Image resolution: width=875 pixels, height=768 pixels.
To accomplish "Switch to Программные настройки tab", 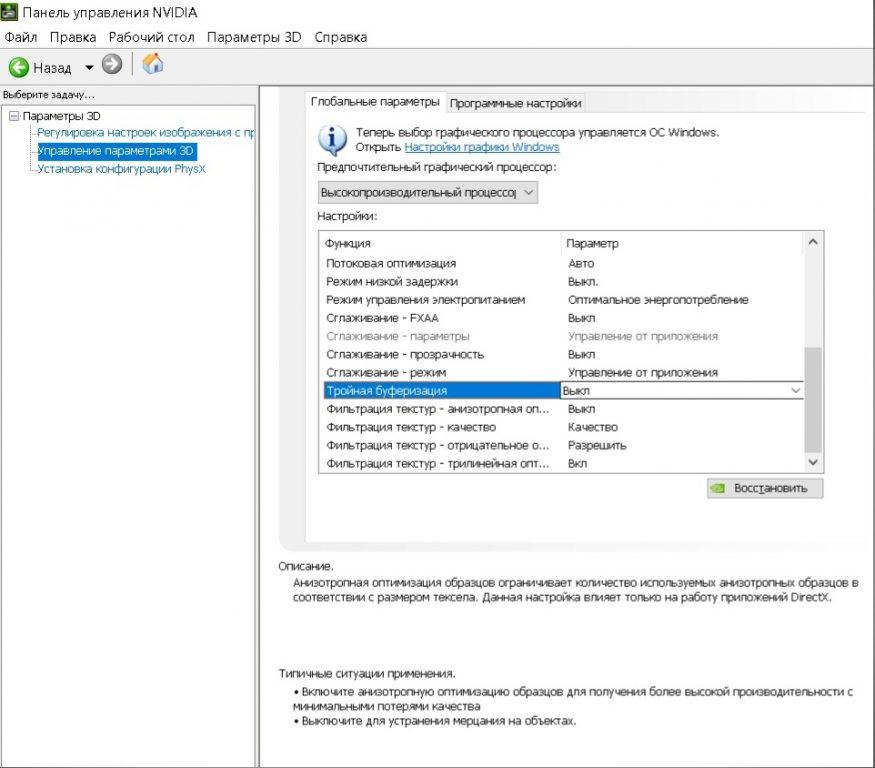I will click(x=515, y=103).
